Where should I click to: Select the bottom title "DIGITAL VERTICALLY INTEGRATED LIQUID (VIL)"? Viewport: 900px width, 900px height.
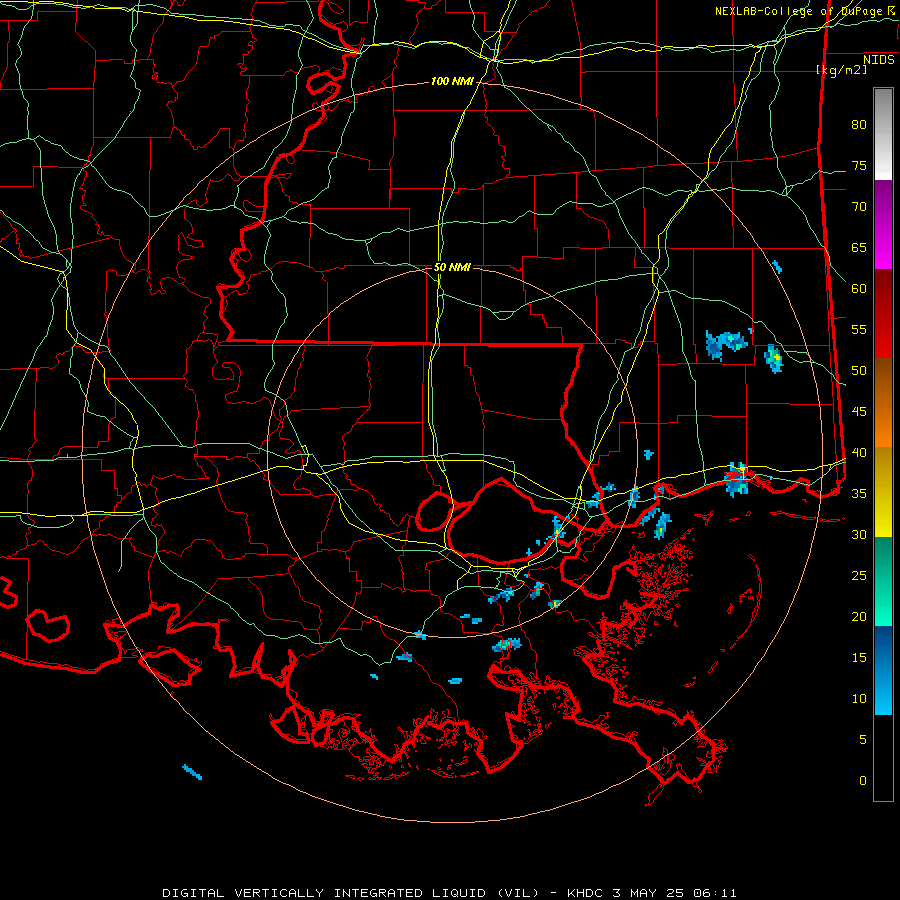coord(351,893)
